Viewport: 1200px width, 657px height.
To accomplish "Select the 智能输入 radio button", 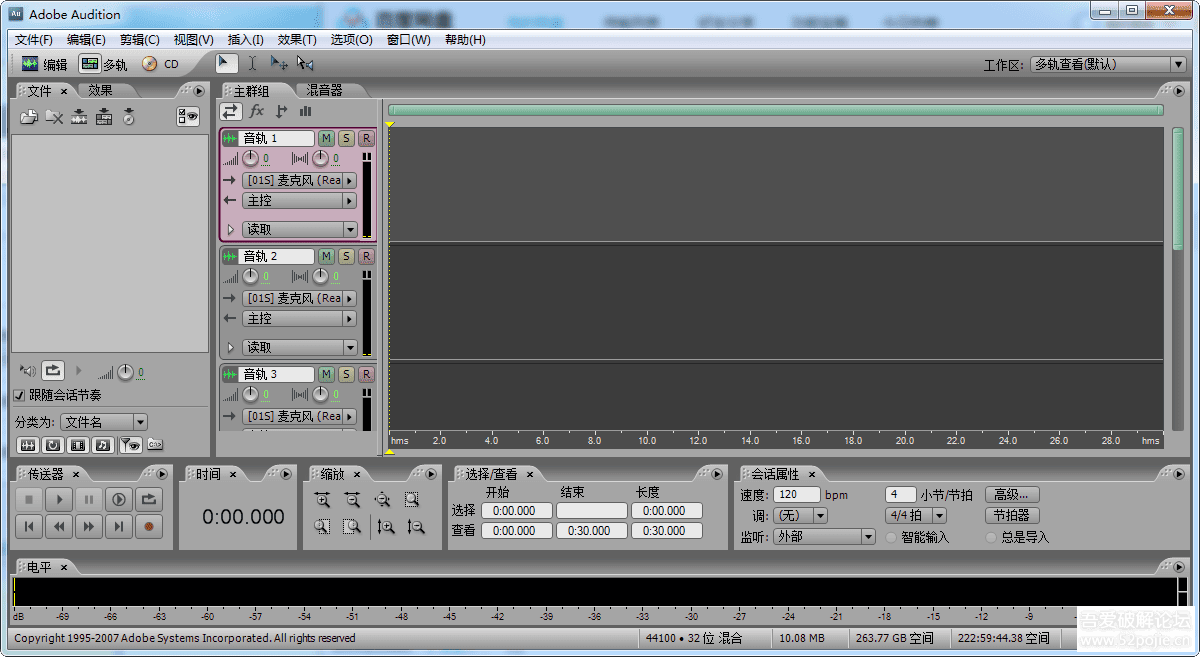I will [x=892, y=537].
